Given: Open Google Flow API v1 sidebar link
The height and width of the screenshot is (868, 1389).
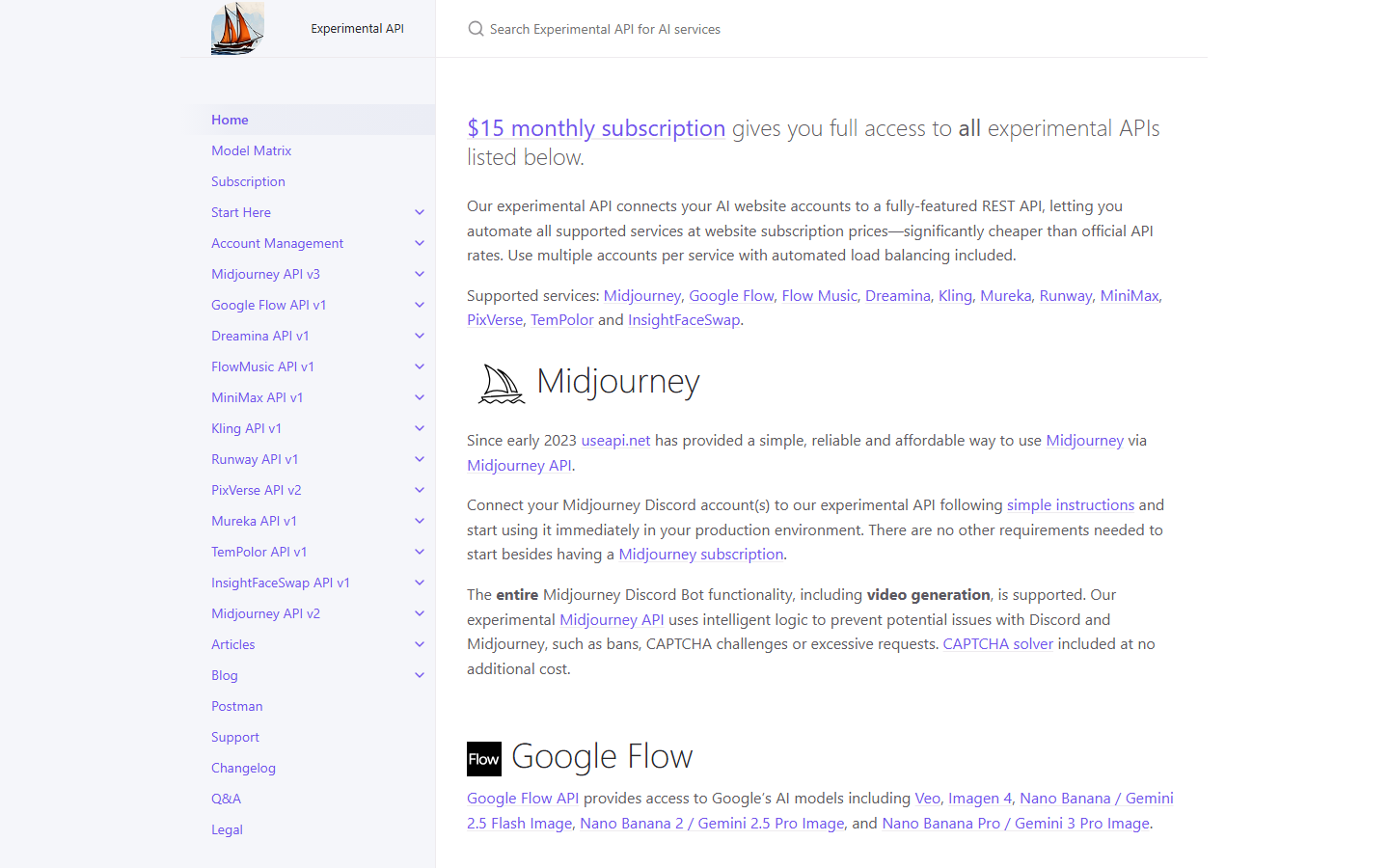Looking at the screenshot, I should point(268,305).
